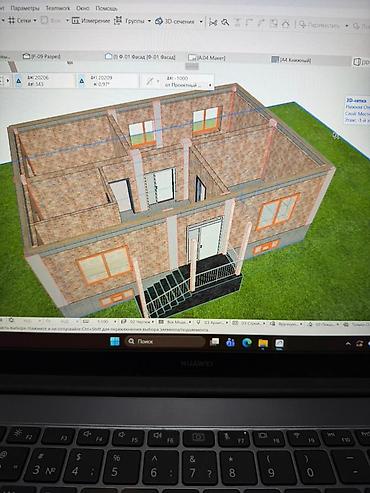The height and width of the screenshot is (493, 370).
Task: Switch to the Р-09 Разрез tab
Action: (42, 56)
